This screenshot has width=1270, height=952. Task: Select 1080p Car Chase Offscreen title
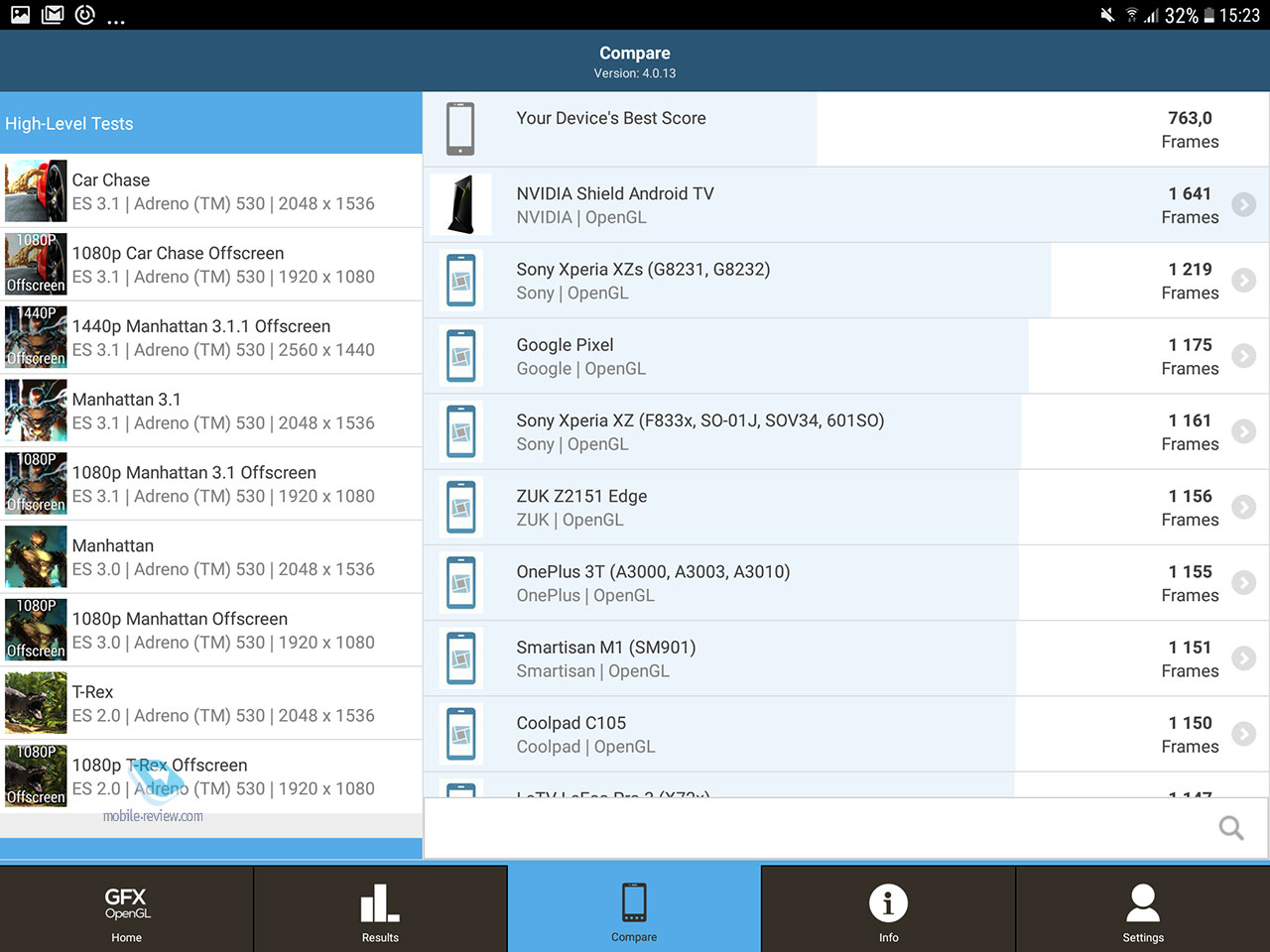click(178, 253)
